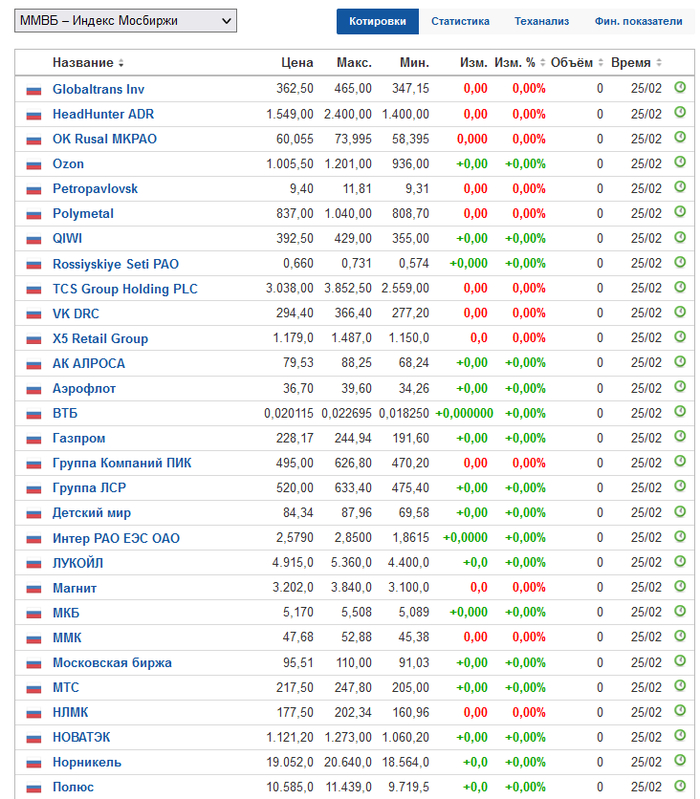Open the Petropavlovsk stock link
Screen dimensions: 700x799
[95, 189]
